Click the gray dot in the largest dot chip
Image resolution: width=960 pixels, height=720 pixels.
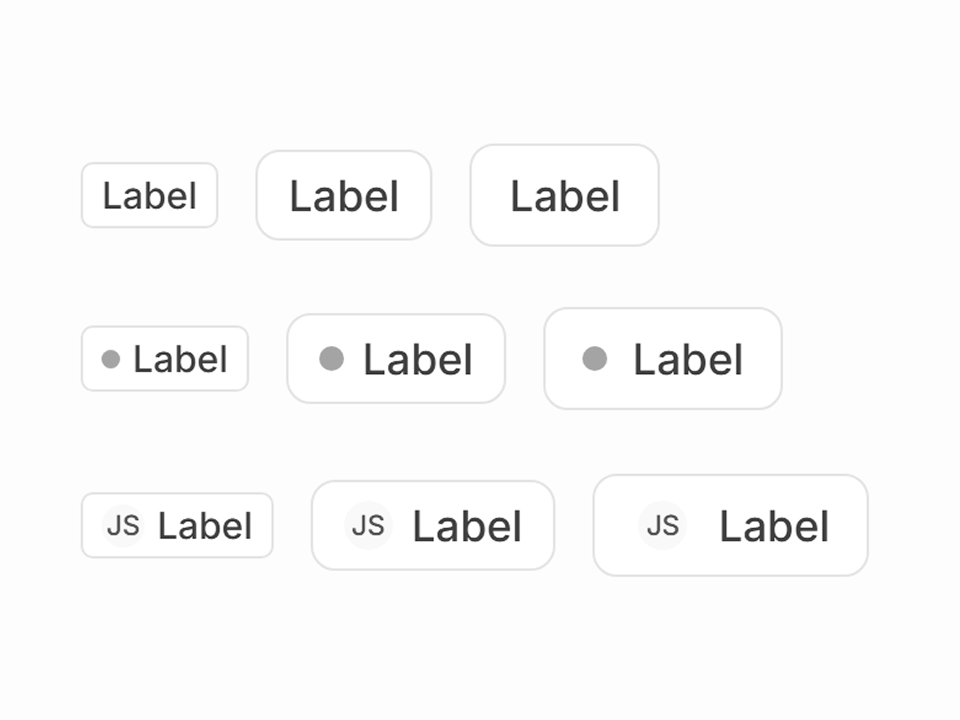click(595, 358)
